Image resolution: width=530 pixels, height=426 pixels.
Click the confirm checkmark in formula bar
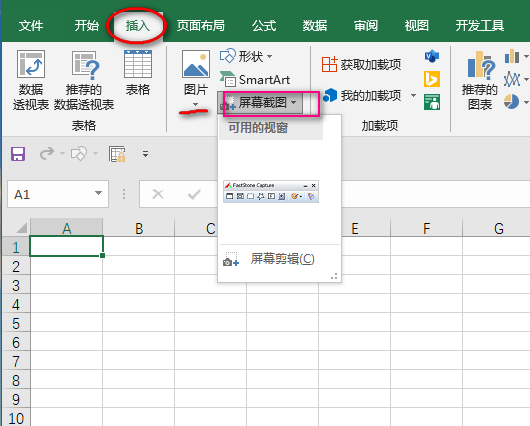tap(194, 194)
